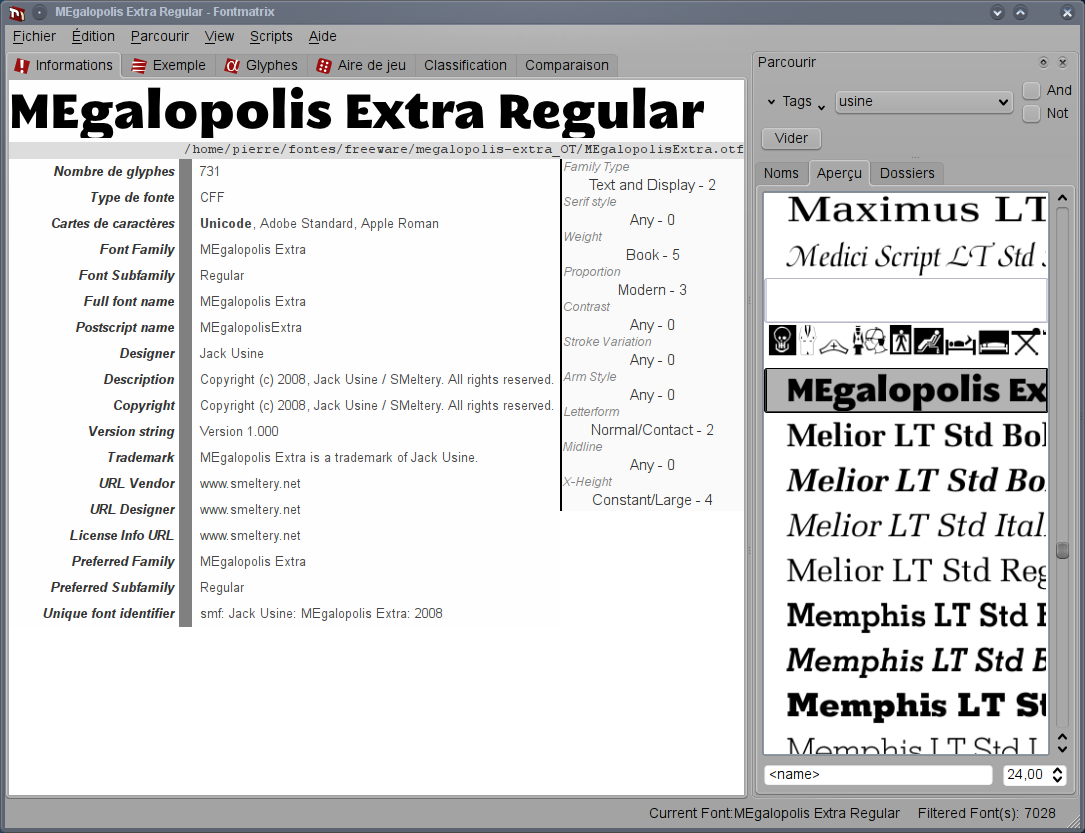Click the font file path text
Screen dimensions: 1085x833
coord(464,149)
